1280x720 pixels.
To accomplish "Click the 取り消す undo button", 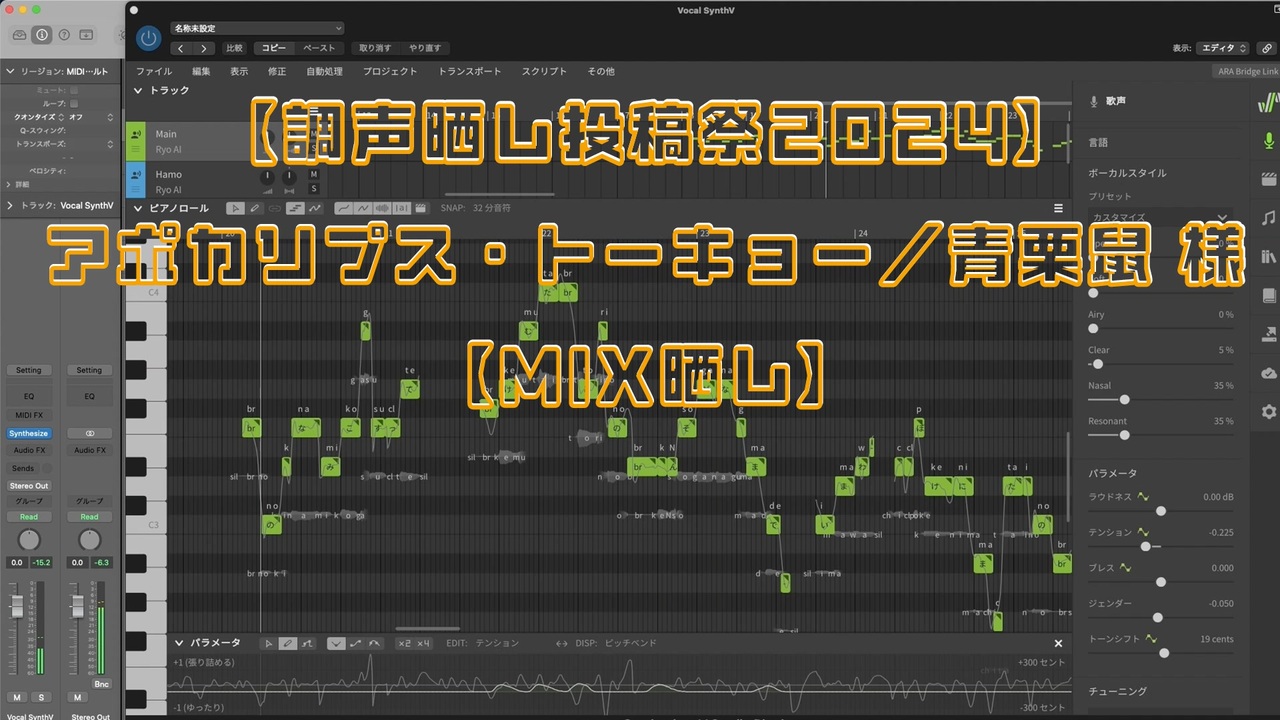I will (x=375, y=48).
